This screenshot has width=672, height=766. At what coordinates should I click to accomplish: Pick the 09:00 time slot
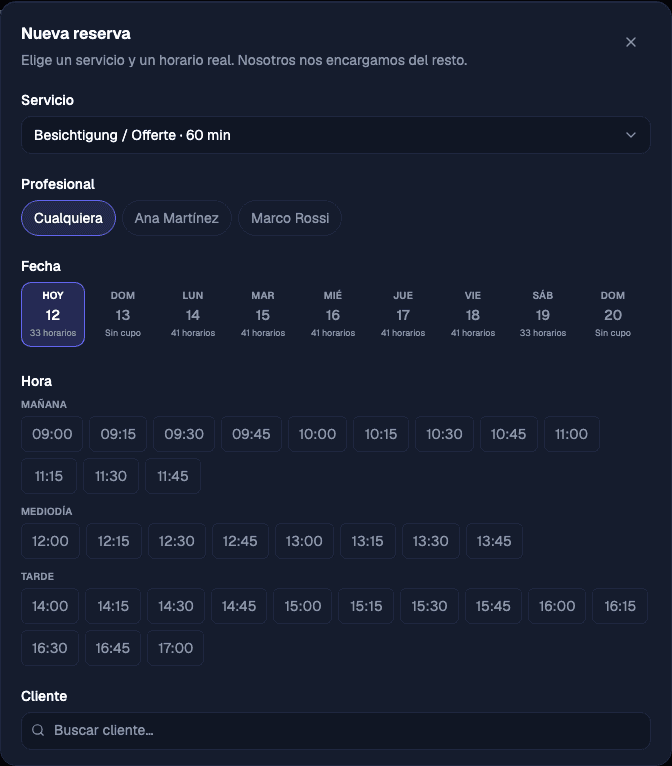tap(52, 434)
